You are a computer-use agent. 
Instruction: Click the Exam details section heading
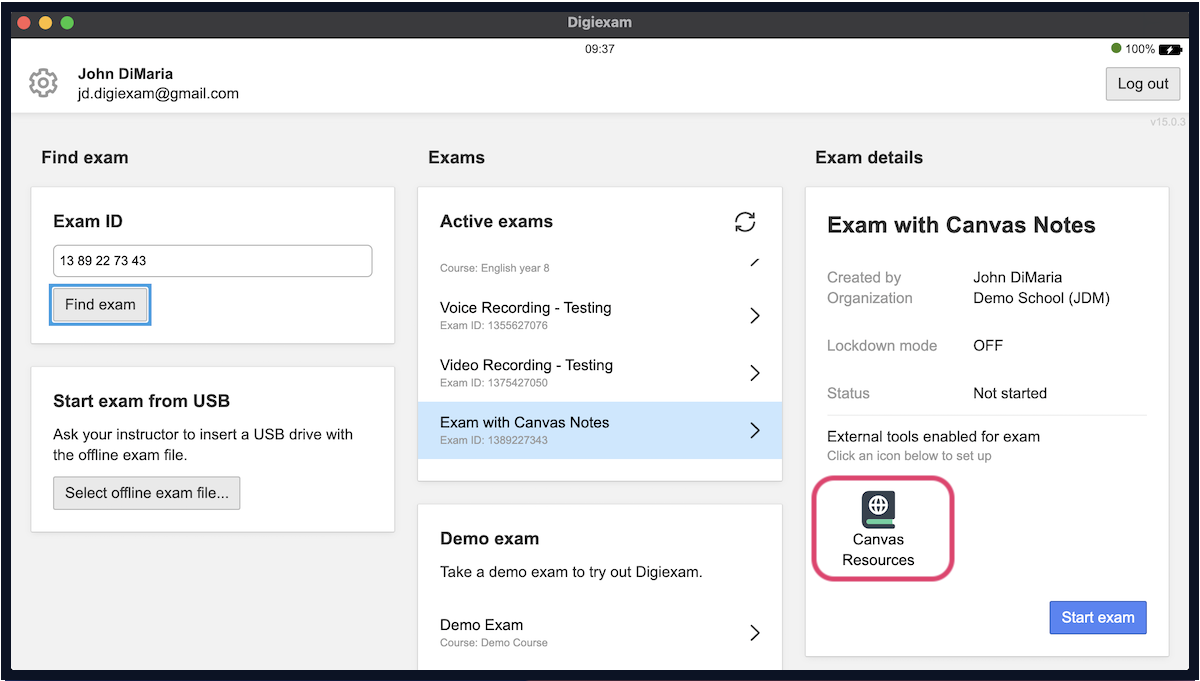point(869,158)
